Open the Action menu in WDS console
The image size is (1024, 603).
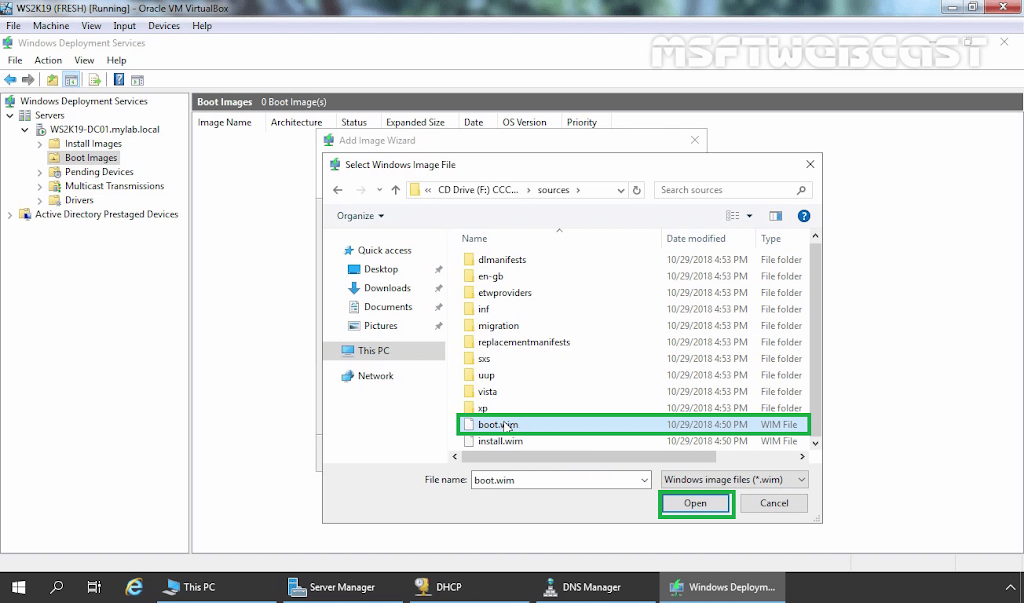(x=48, y=60)
